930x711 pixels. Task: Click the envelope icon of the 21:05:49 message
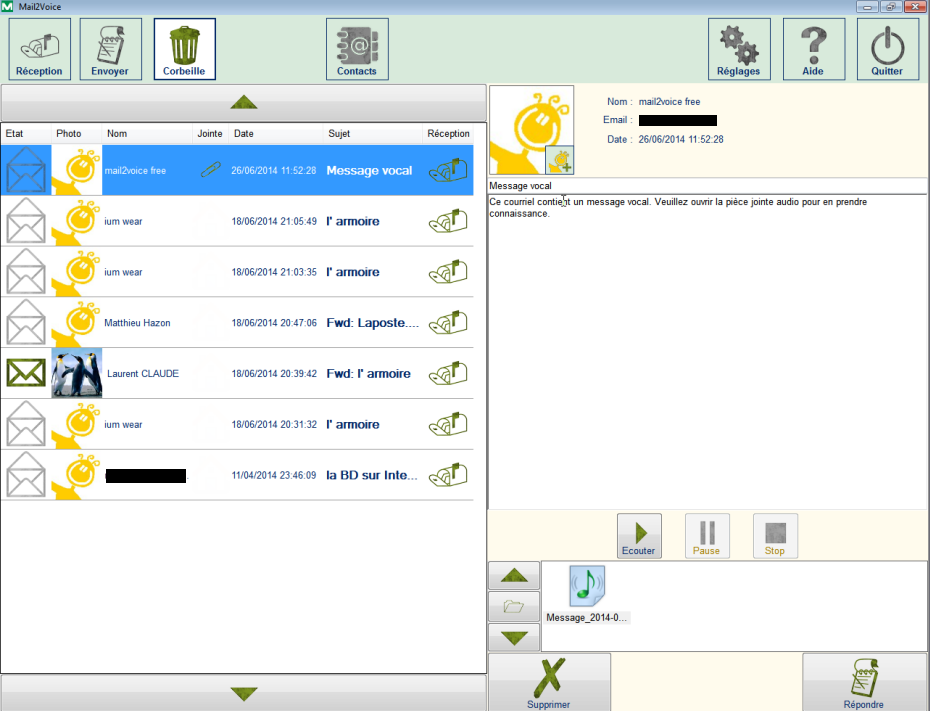(x=26, y=221)
